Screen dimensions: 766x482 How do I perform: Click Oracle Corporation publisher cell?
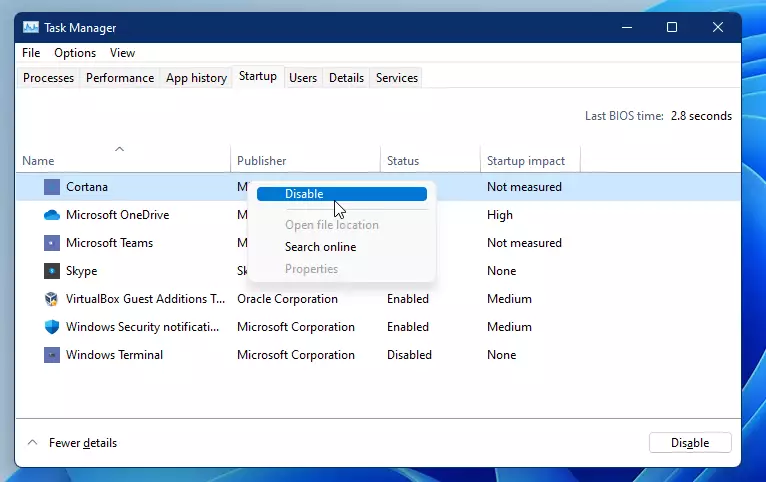(x=287, y=299)
